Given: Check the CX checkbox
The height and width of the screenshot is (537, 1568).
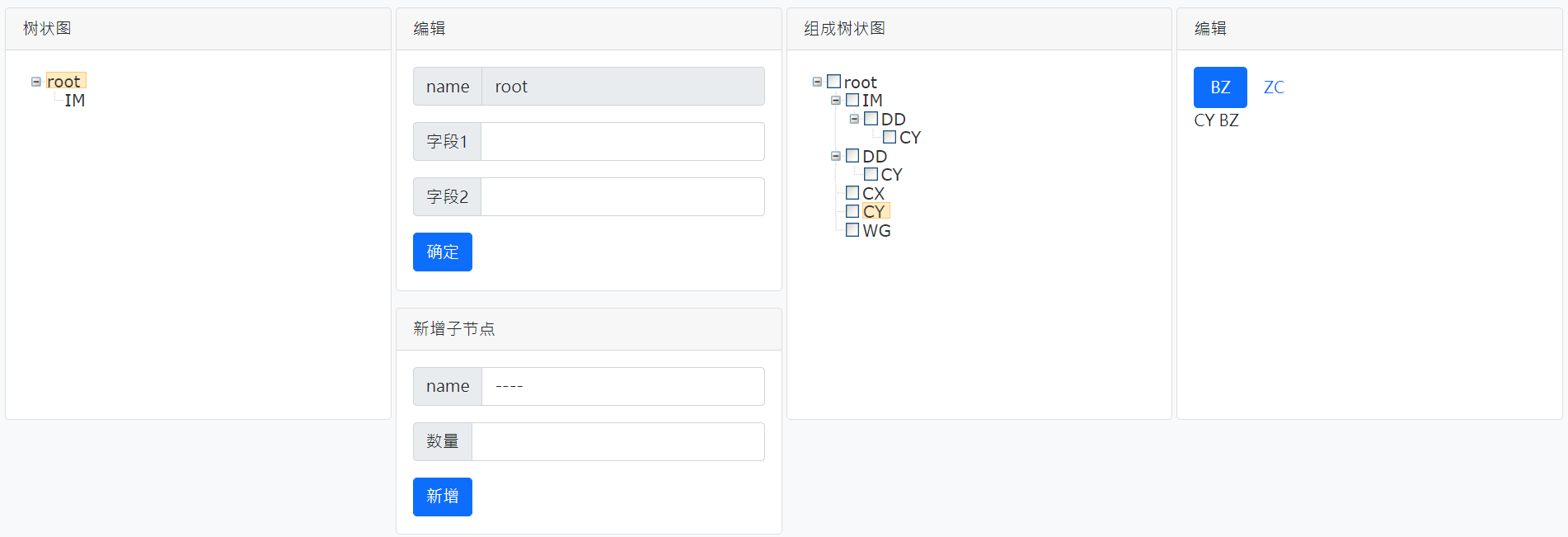Looking at the screenshot, I should click(x=852, y=193).
